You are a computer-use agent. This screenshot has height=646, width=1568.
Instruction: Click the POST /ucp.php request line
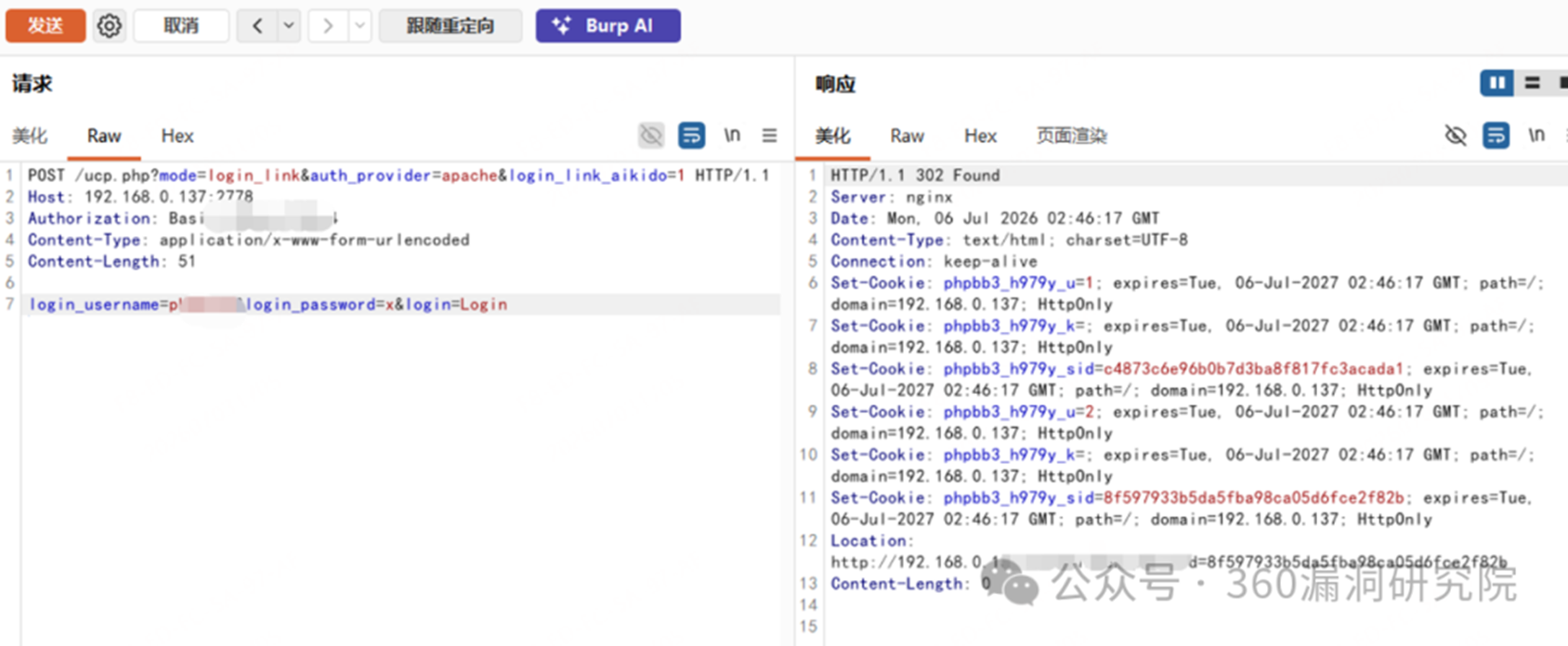[x=399, y=175]
